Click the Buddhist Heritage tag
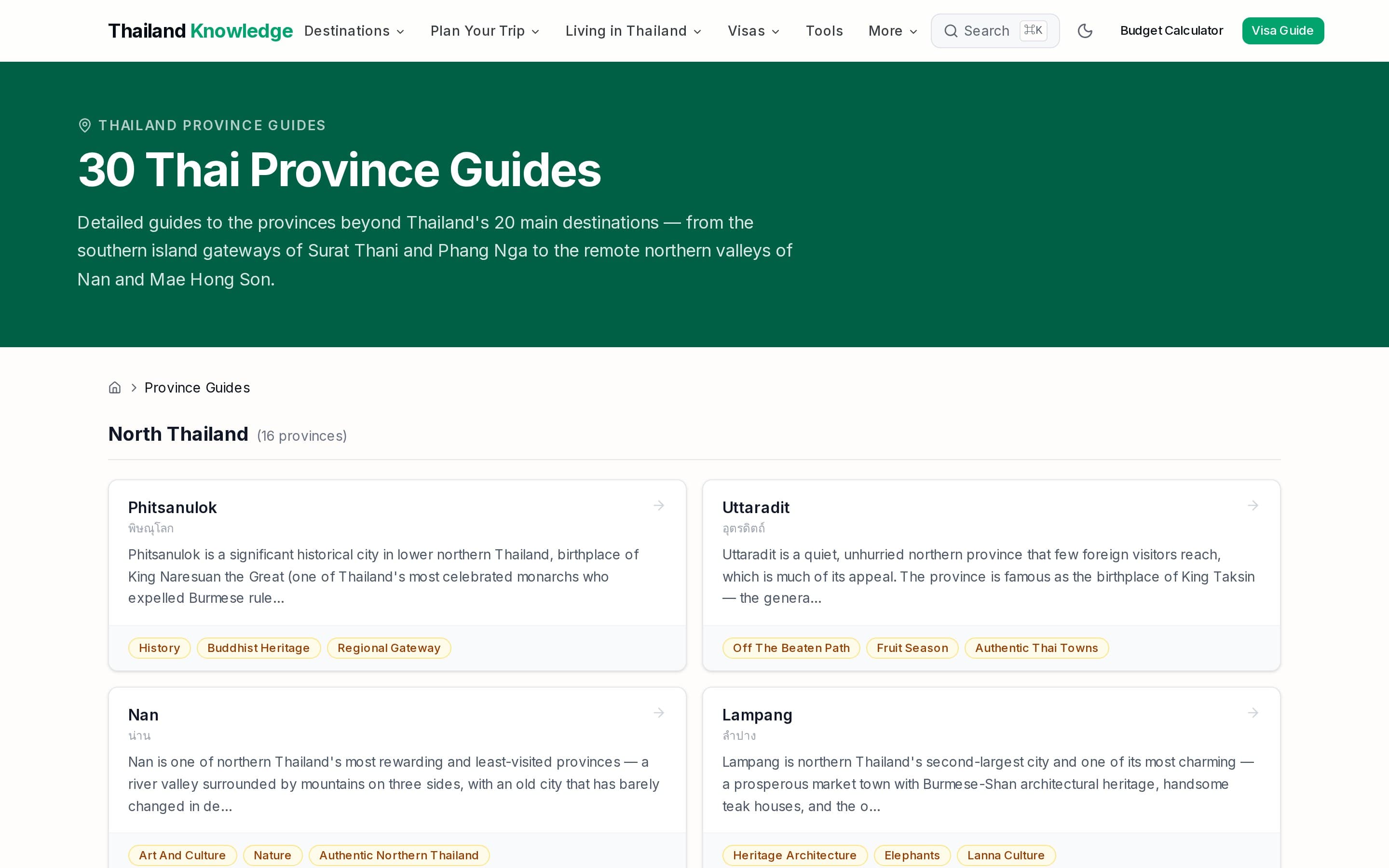 259,648
